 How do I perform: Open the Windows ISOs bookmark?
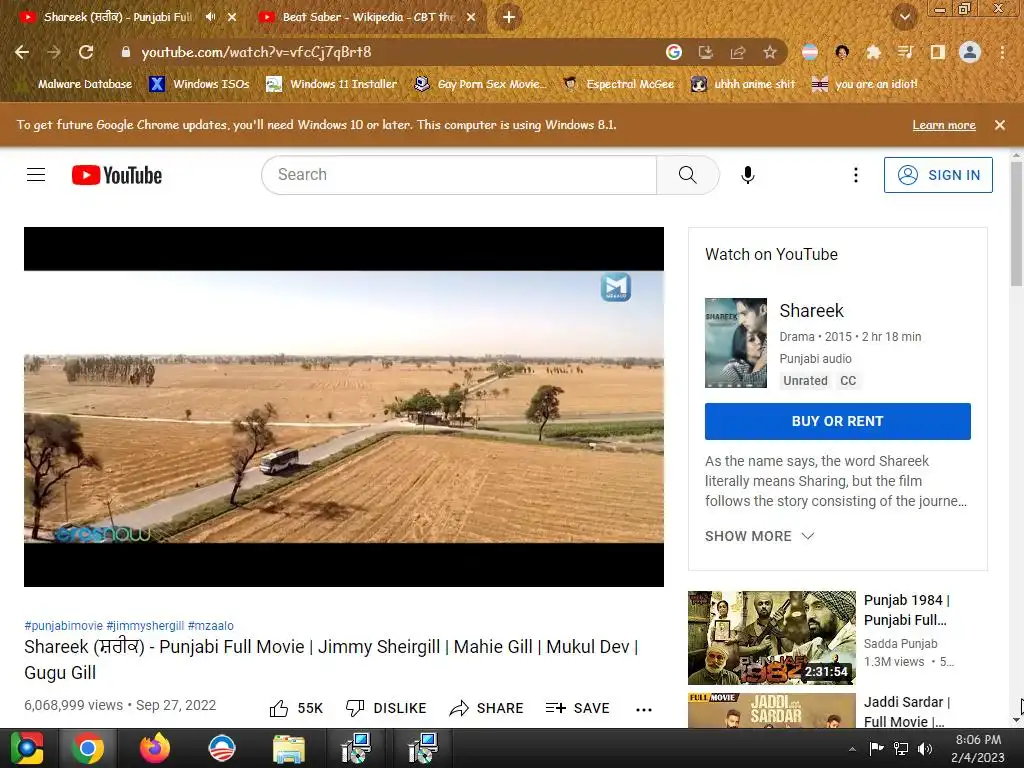(x=199, y=84)
